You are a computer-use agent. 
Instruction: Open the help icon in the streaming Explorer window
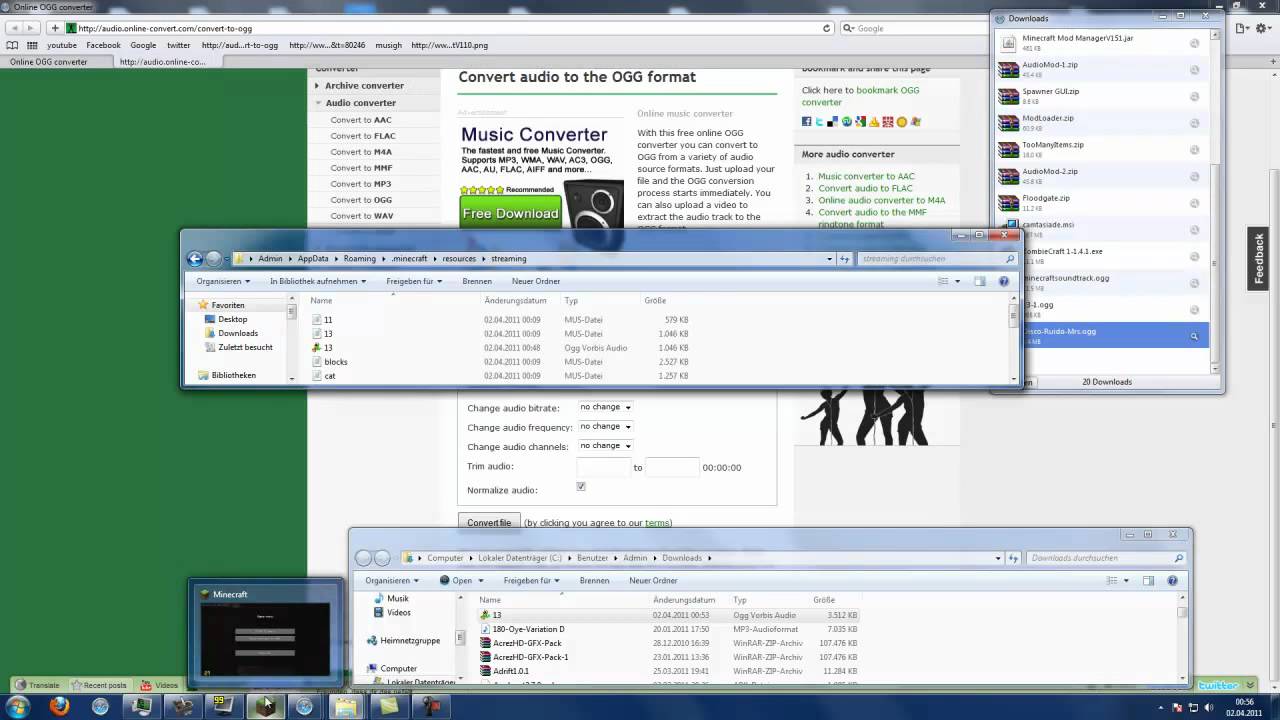[1004, 281]
